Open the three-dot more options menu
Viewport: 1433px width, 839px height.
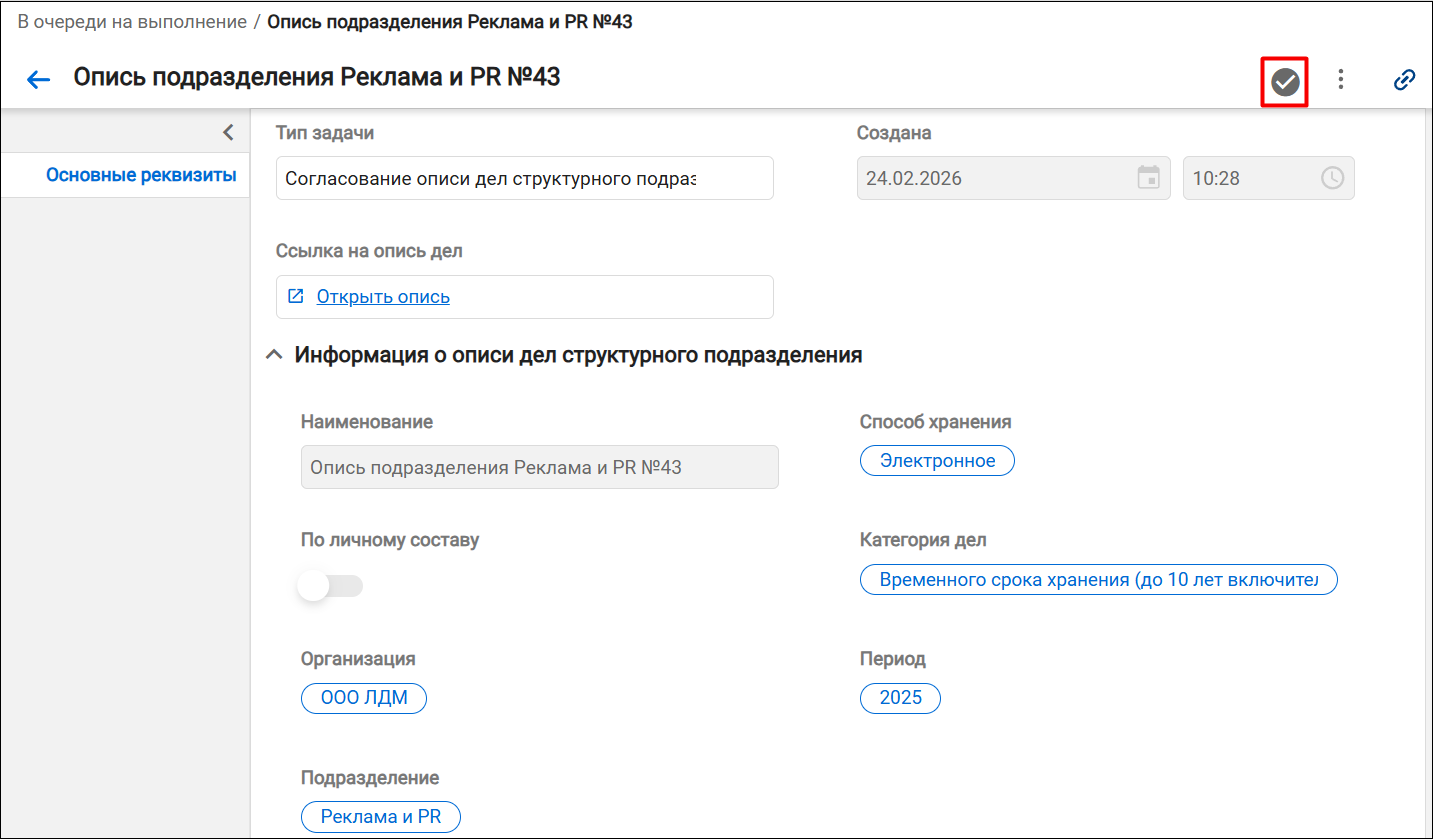1341,80
